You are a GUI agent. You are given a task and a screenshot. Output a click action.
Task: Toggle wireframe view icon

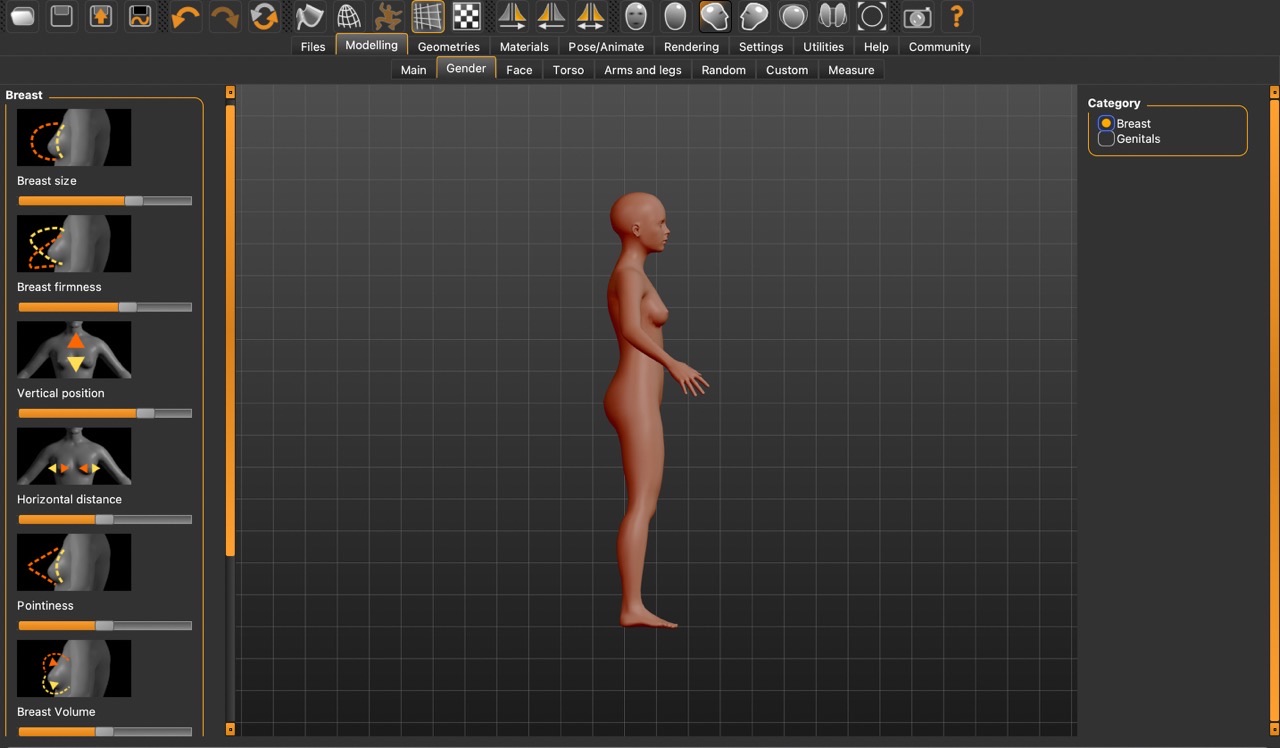coord(348,16)
